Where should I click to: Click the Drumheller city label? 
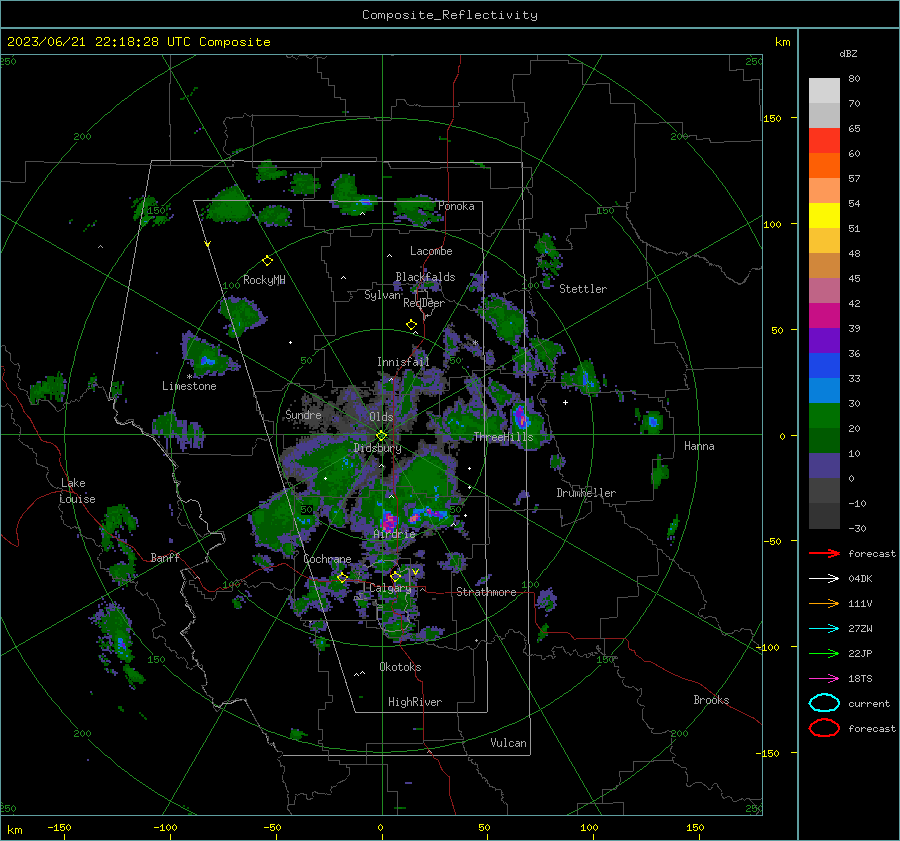(586, 493)
